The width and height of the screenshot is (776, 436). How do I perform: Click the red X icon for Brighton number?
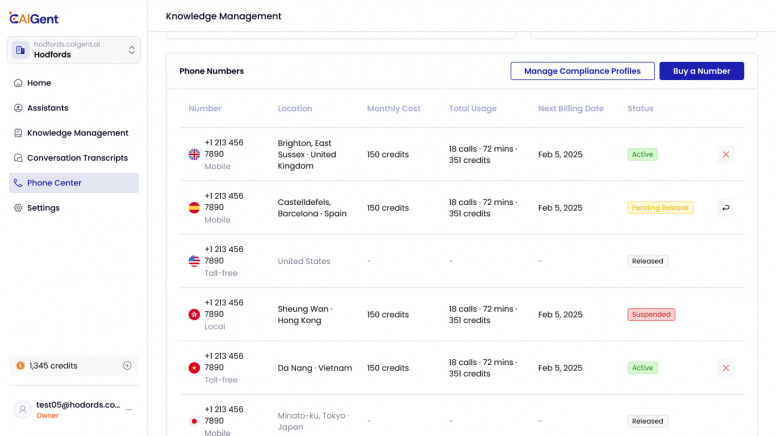pyautogui.click(x=726, y=155)
